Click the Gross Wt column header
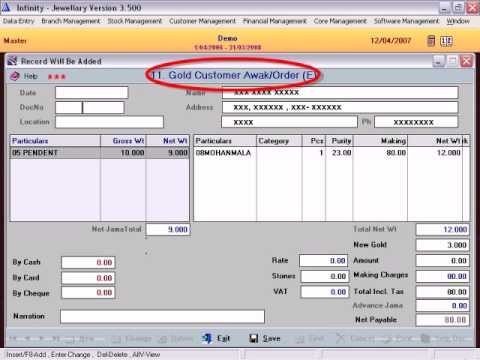Viewport: 480px width, 360px height. click(x=123, y=141)
